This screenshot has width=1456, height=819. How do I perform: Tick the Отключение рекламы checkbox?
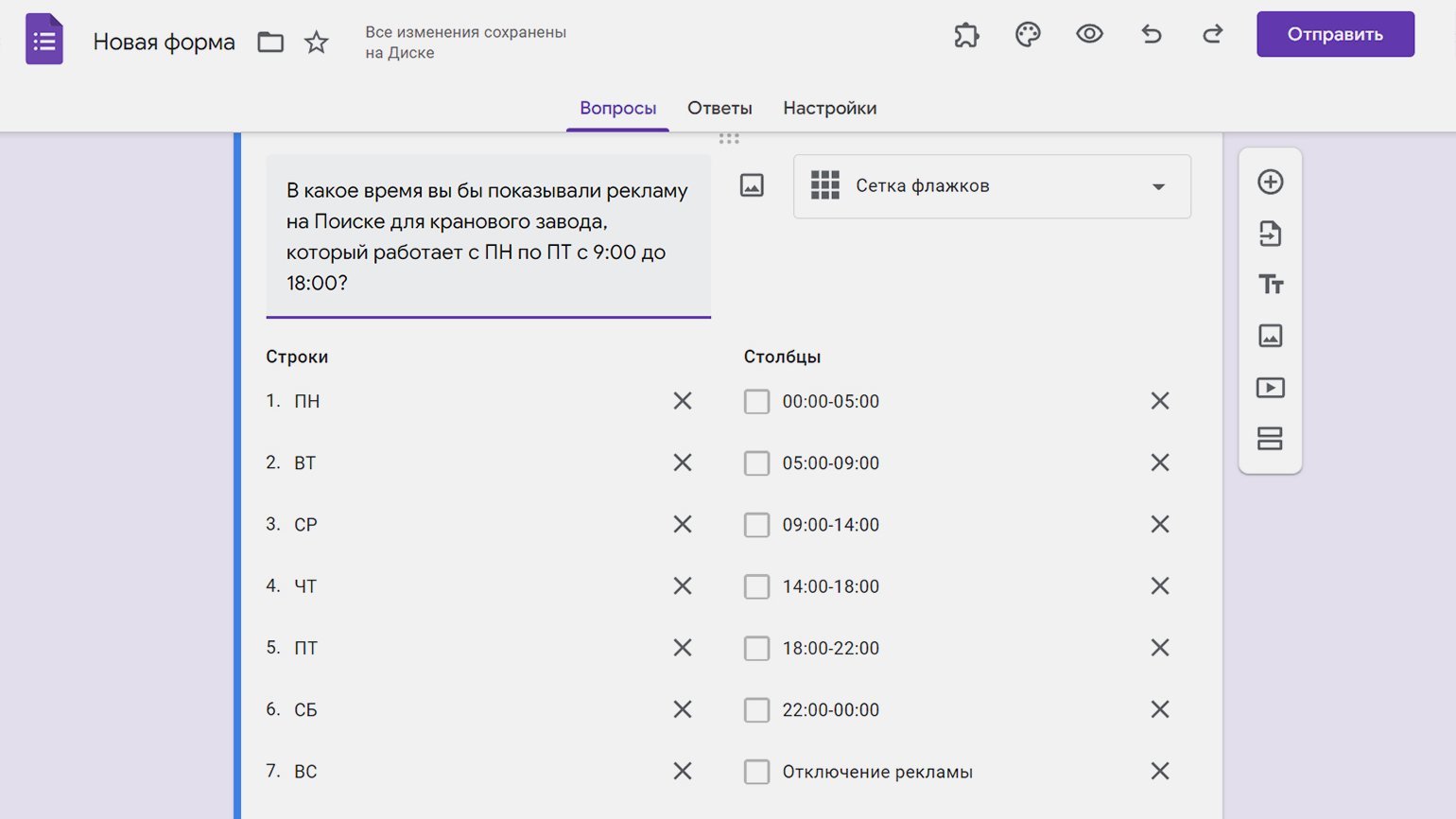[x=756, y=772]
